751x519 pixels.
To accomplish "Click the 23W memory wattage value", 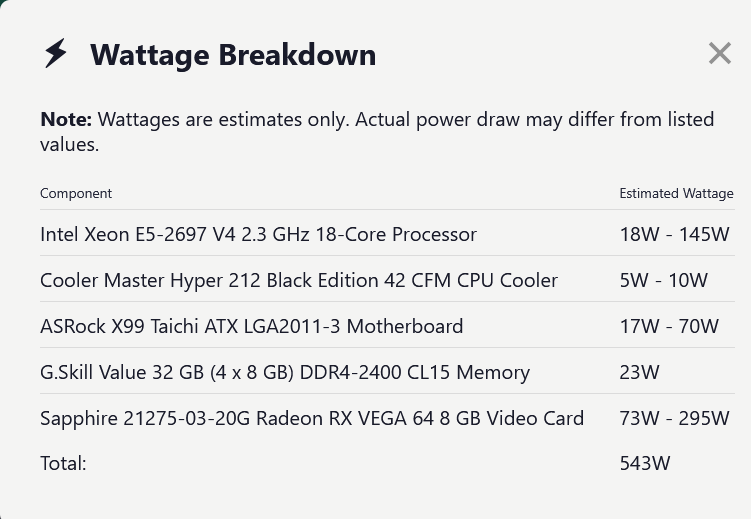I will pos(639,372).
